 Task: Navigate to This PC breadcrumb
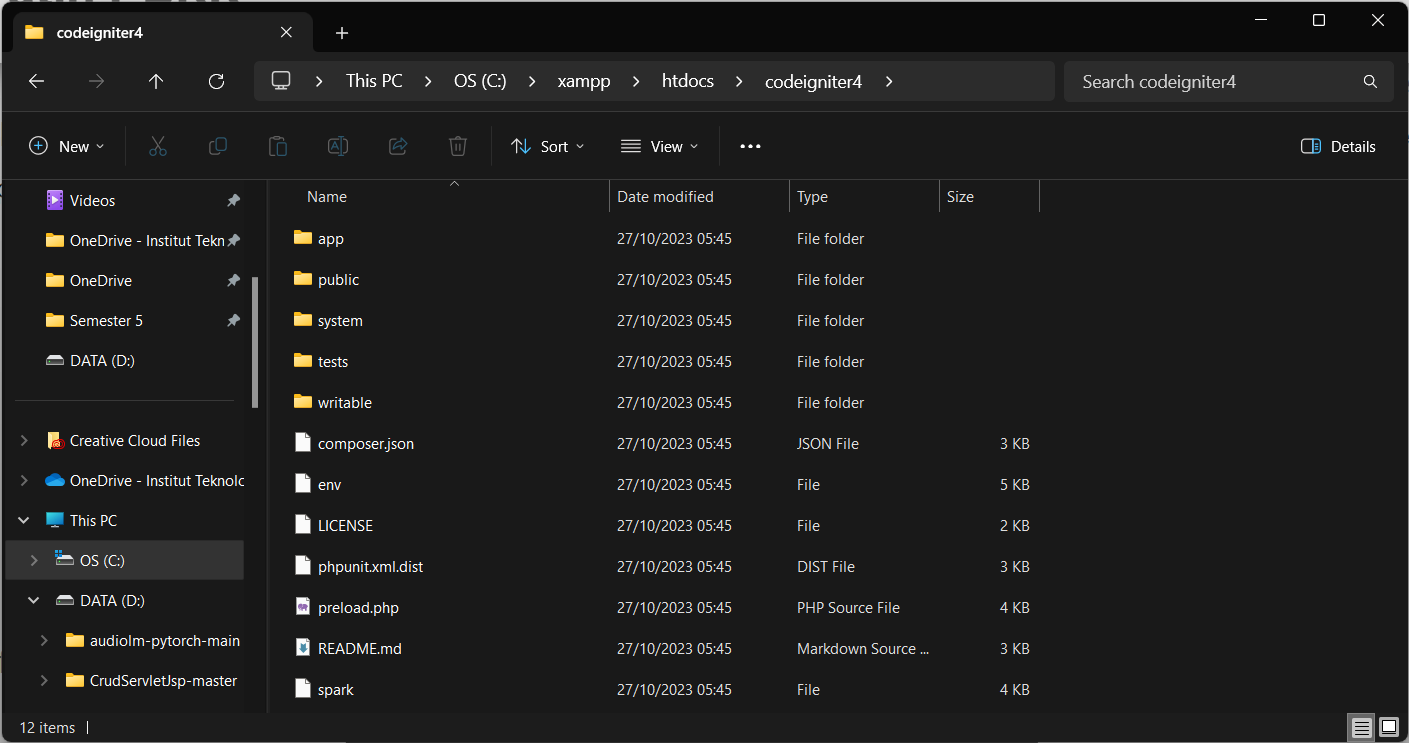[x=374, y=81]
